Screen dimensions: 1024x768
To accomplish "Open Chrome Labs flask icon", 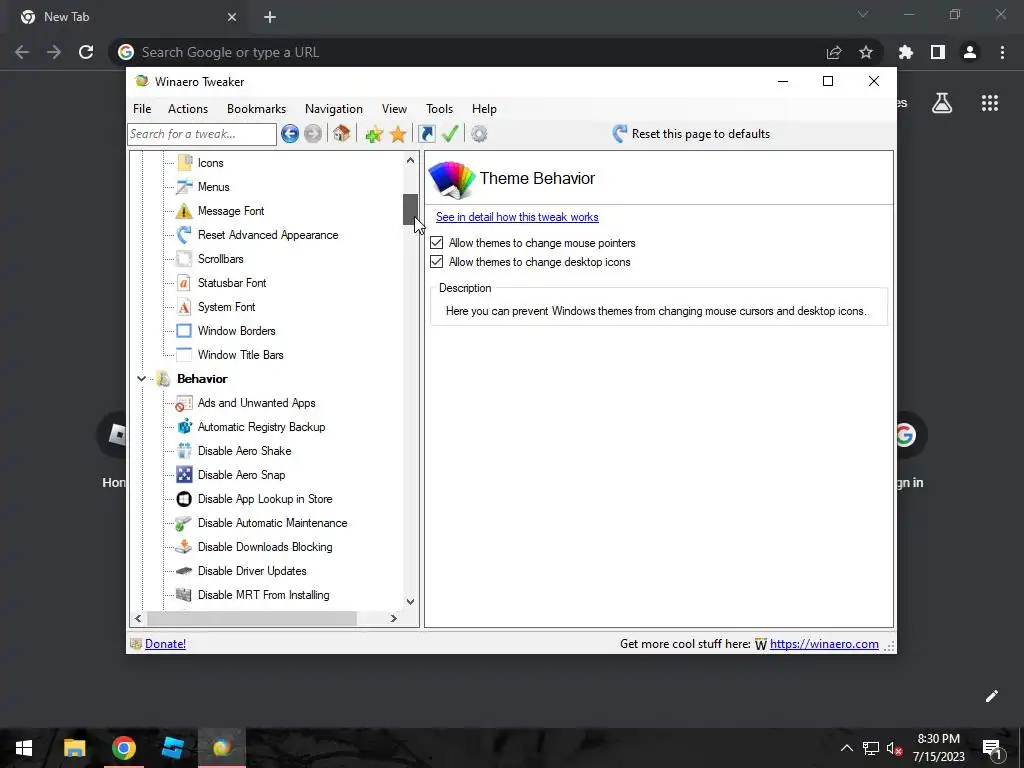I will (942, 103).
